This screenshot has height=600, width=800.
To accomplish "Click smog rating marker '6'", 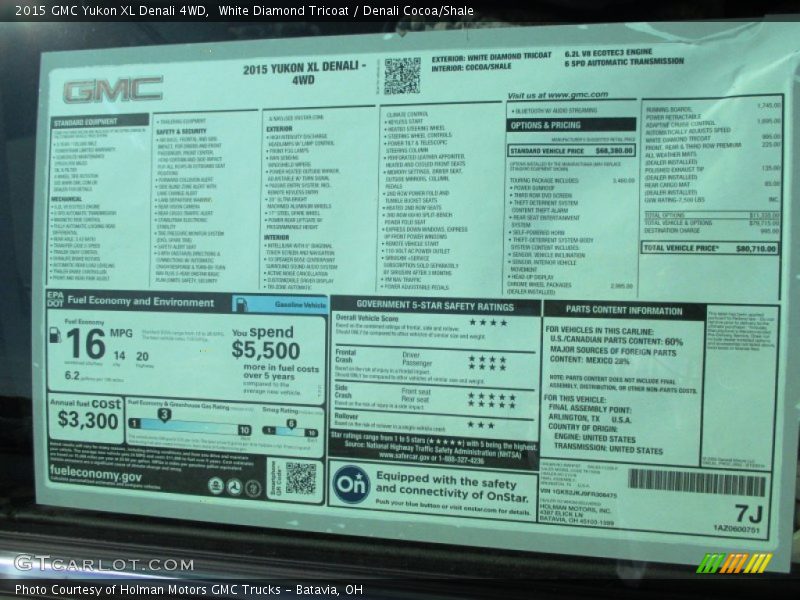I will 291,423.
